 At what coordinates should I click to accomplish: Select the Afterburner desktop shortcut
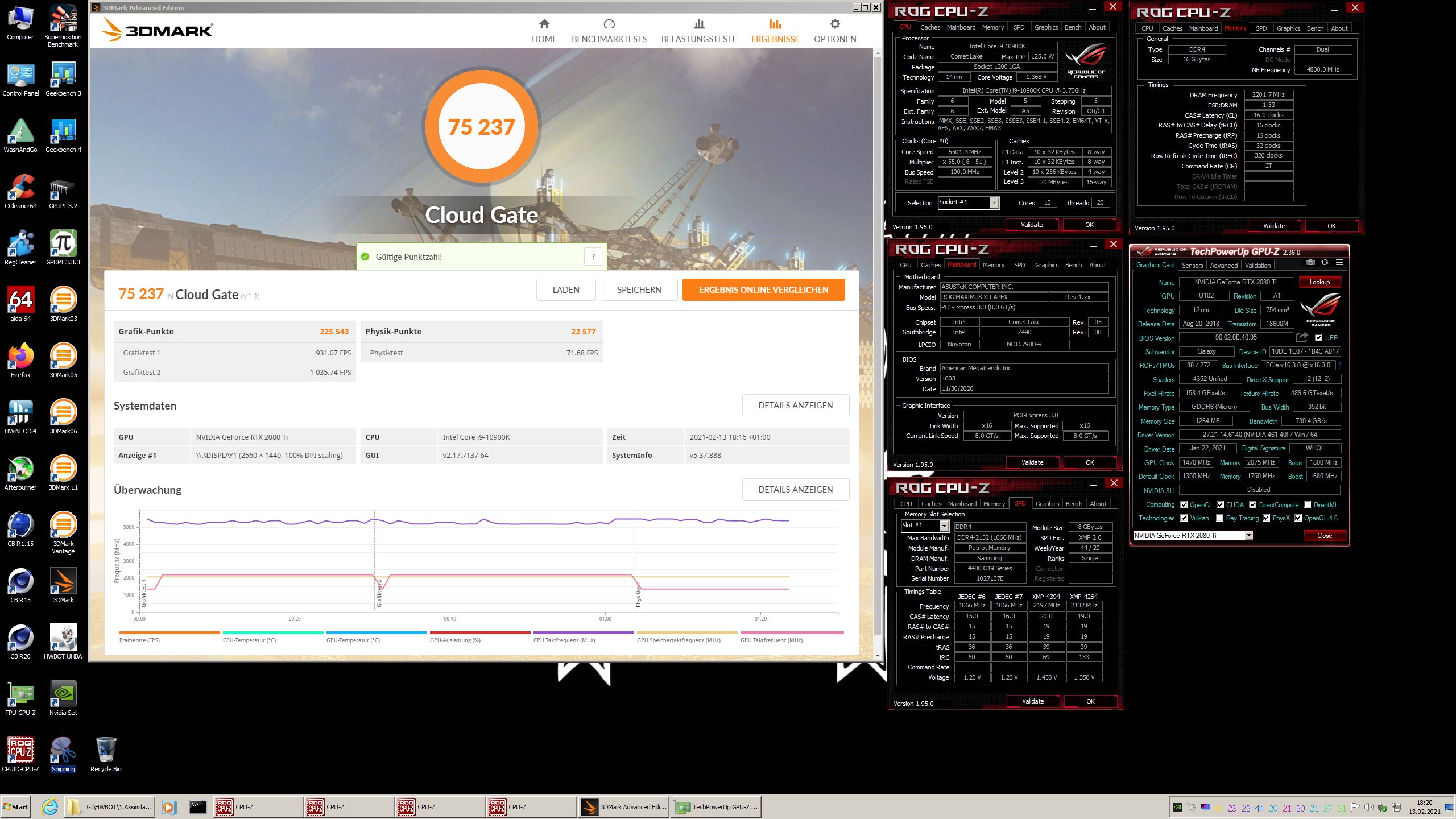click(20, 473)
